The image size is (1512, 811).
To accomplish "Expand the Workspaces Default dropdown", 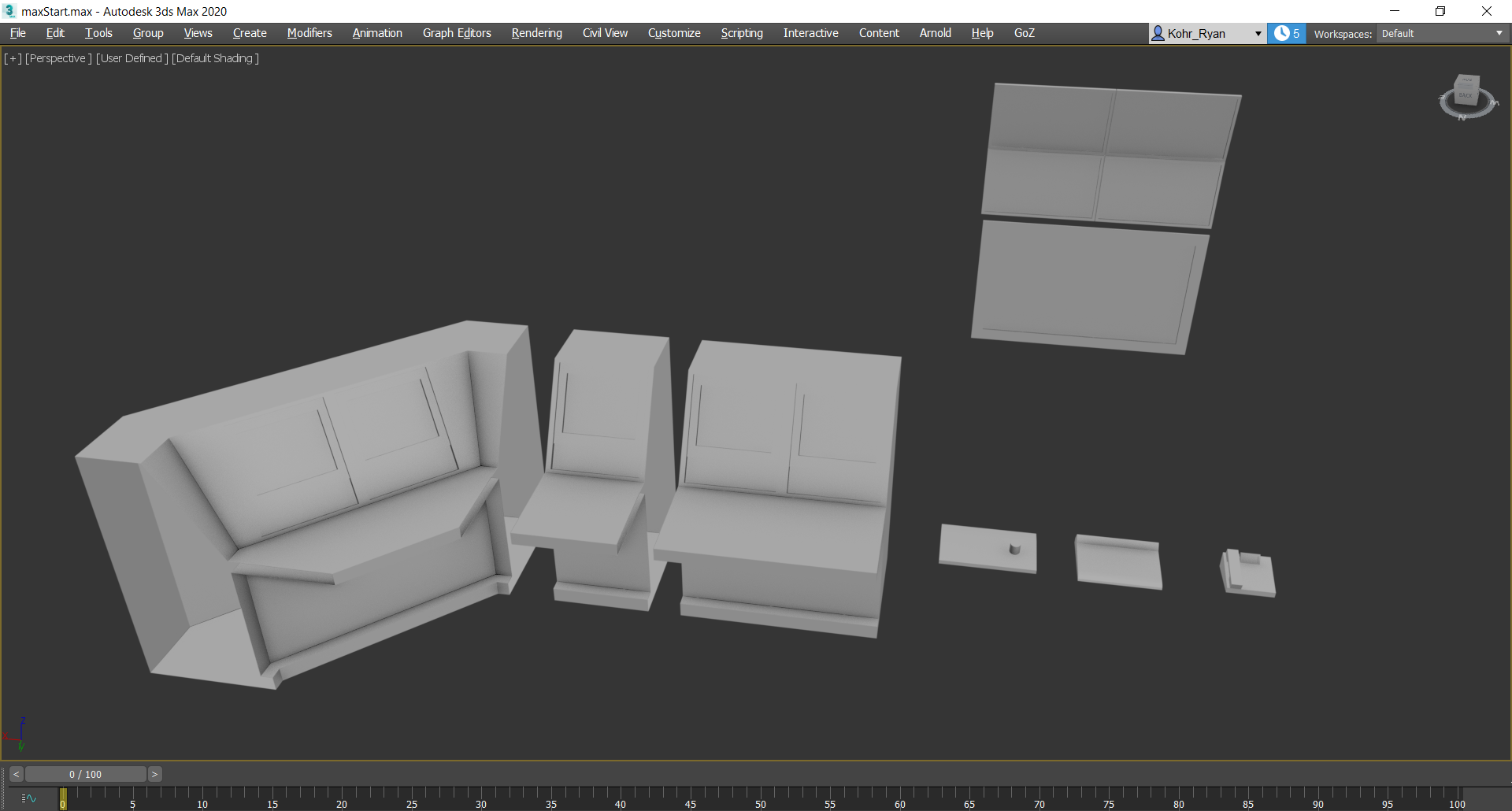I will tap(1443, 33).
